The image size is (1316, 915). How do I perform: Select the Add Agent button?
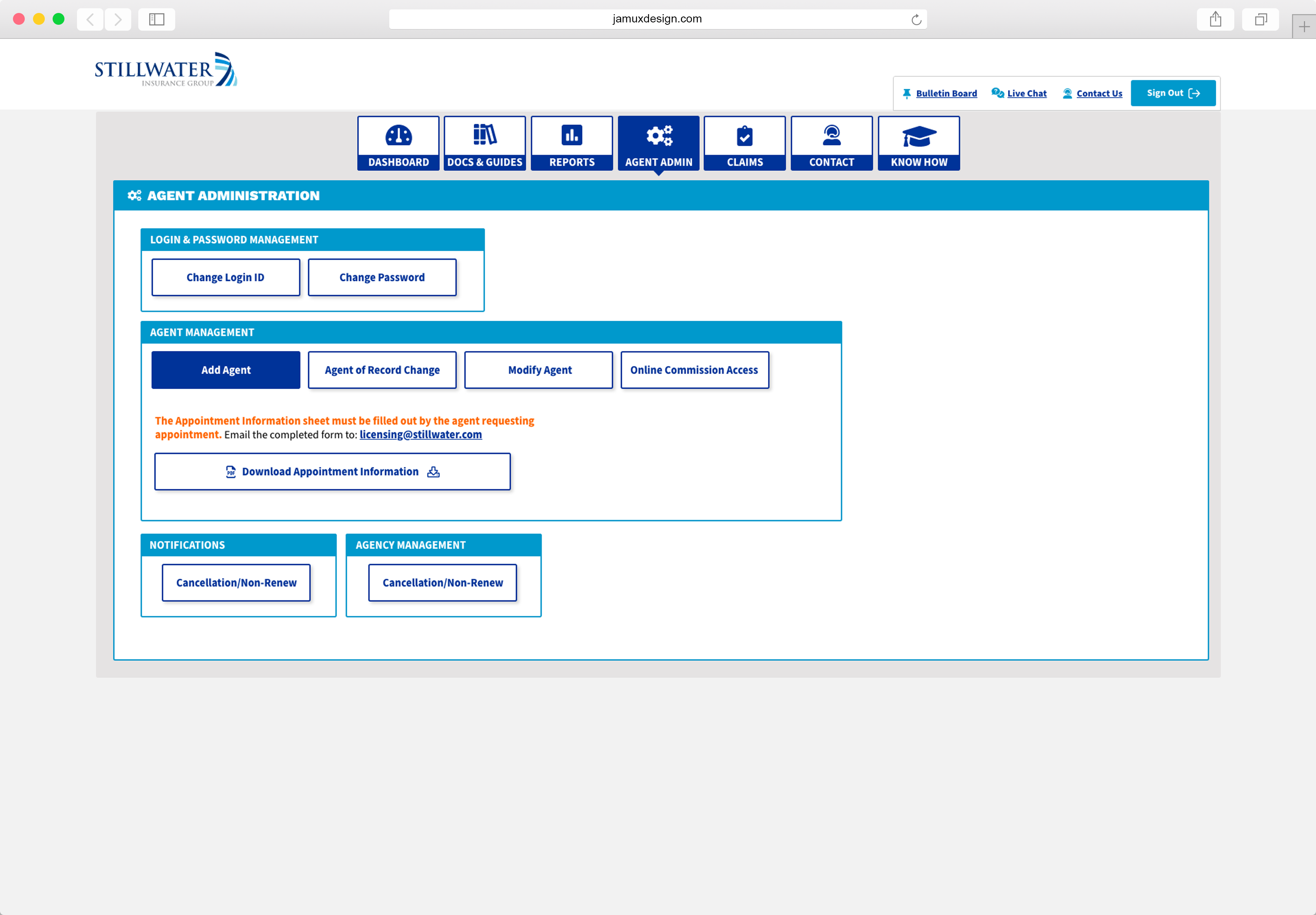point(226,370)
